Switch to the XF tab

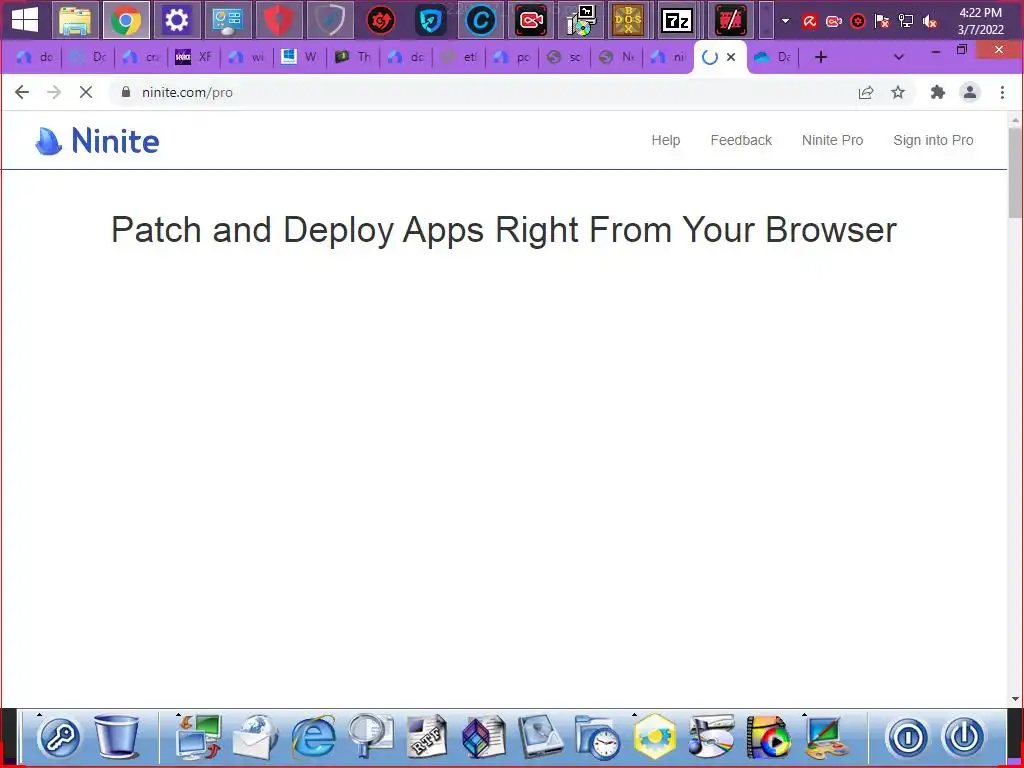194,57
